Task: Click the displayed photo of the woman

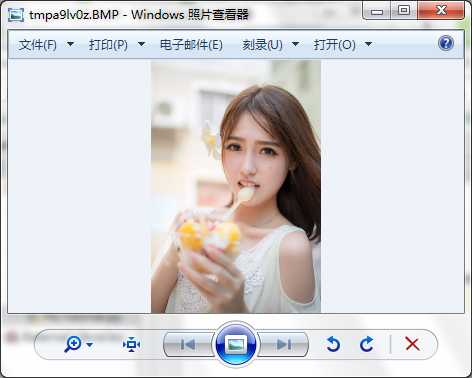Action: [x=236, y=187]
